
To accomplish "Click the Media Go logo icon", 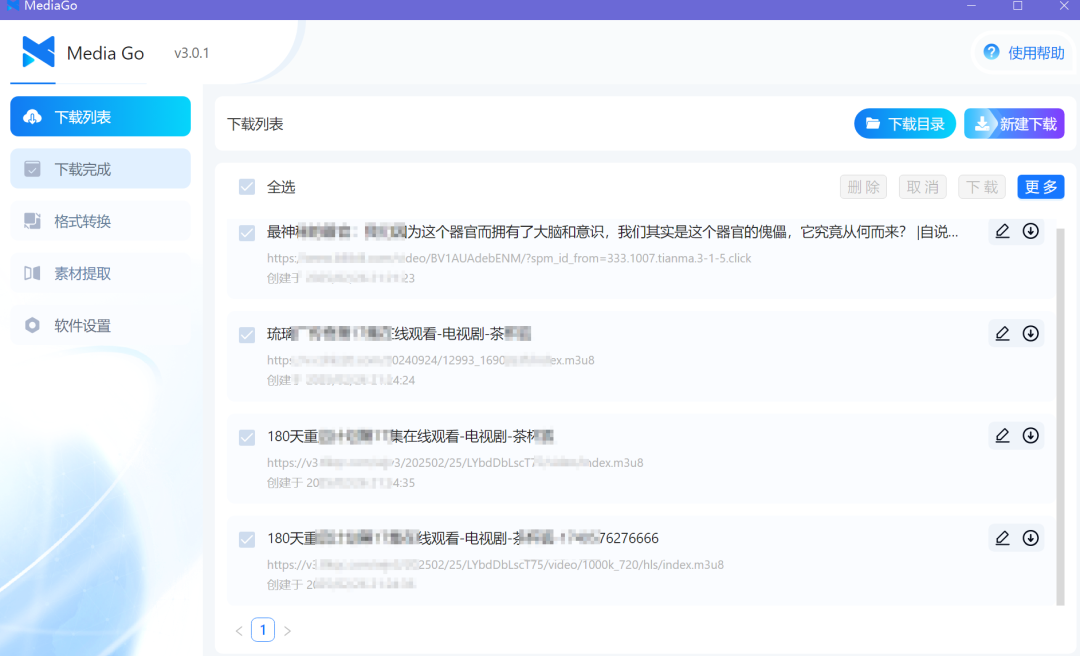I will coord(39,52).
